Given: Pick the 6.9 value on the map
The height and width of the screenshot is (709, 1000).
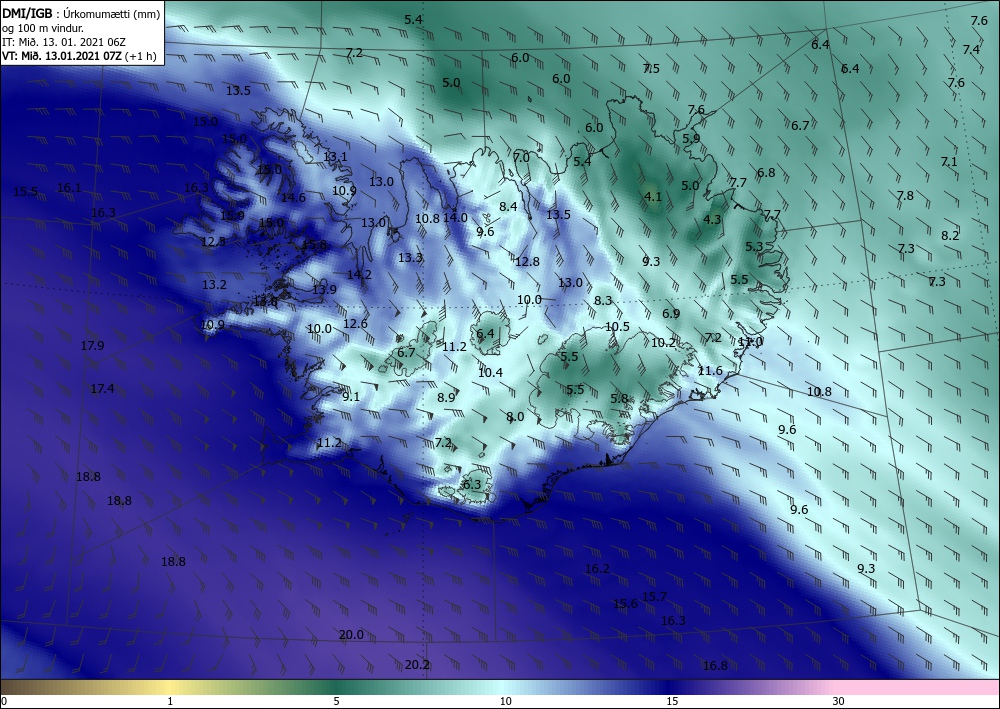Looking at the screenshot, I should coord(671,314).
